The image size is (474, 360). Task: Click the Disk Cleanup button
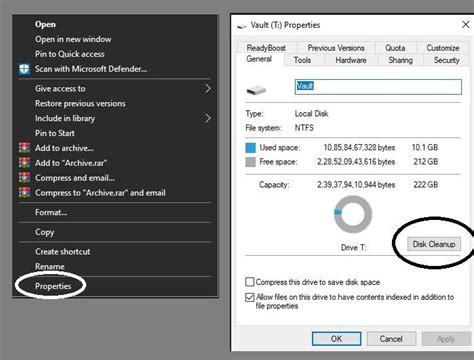434,244
